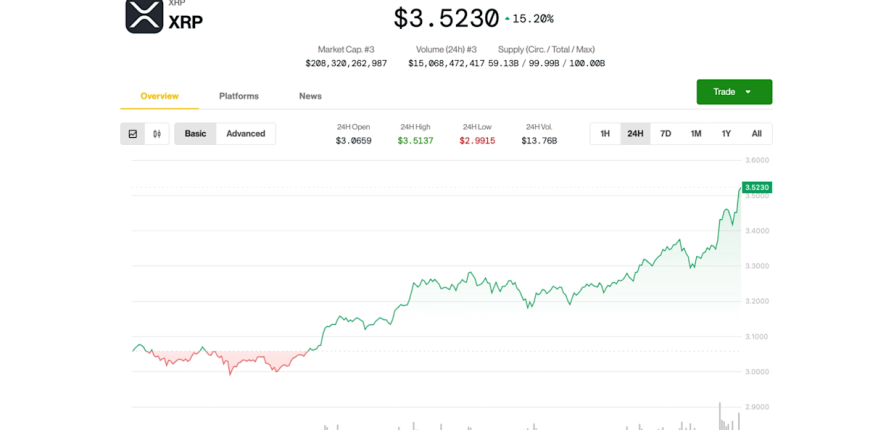Select the Basic chart mode
Viewport: 870px width, 430px height.
(195, 134)
